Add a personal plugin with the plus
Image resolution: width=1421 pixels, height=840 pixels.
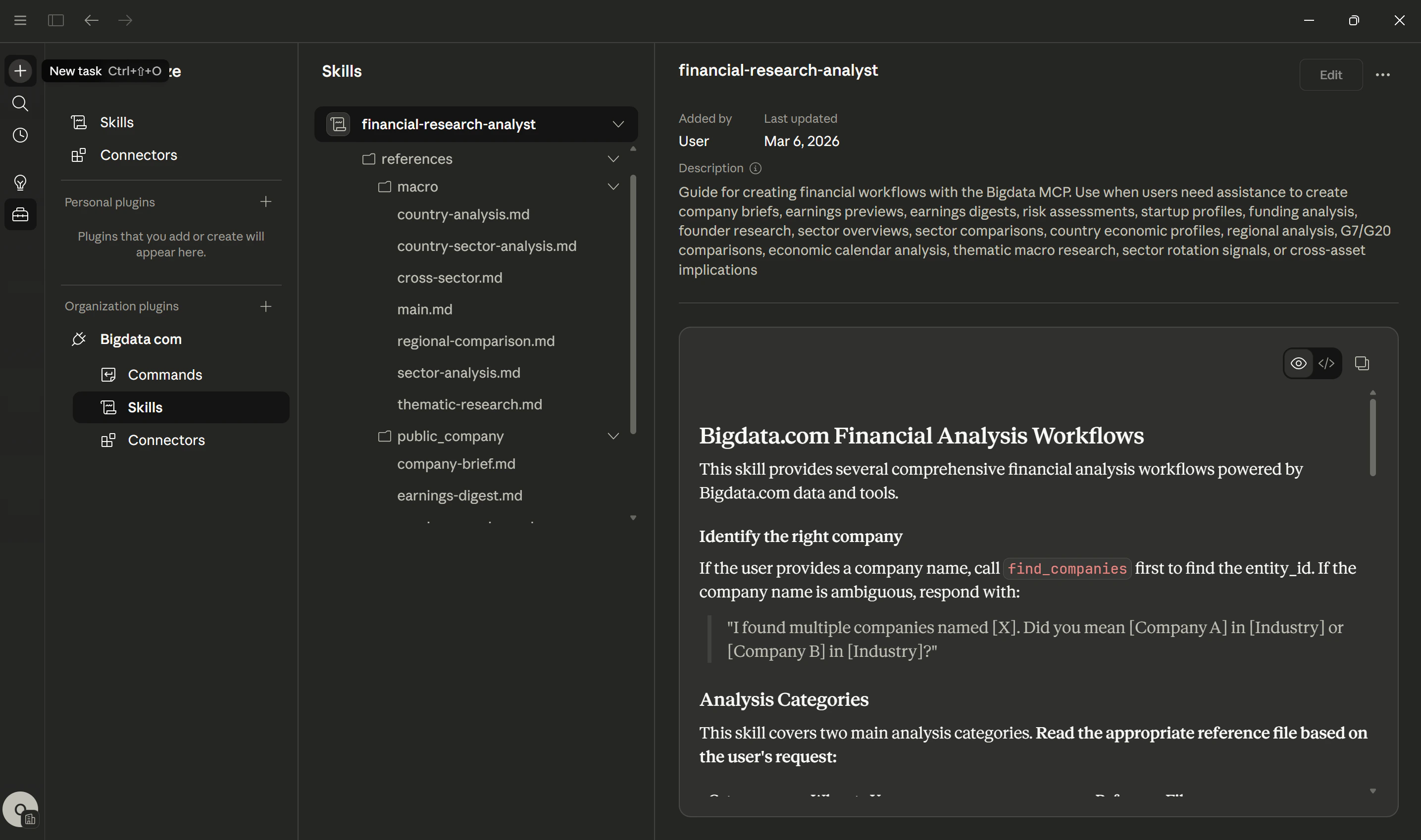pos(266,201)
